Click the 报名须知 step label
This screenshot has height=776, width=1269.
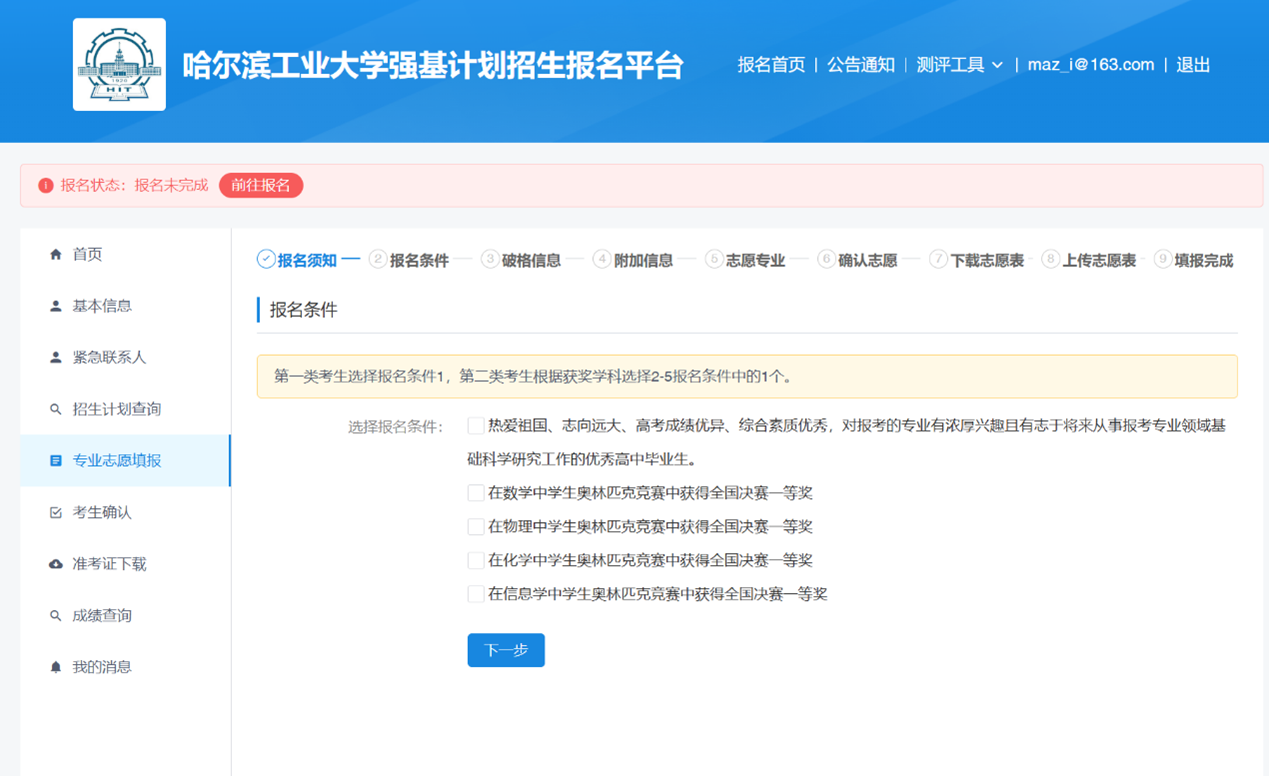pyautogui.click(x=307, y=260)
